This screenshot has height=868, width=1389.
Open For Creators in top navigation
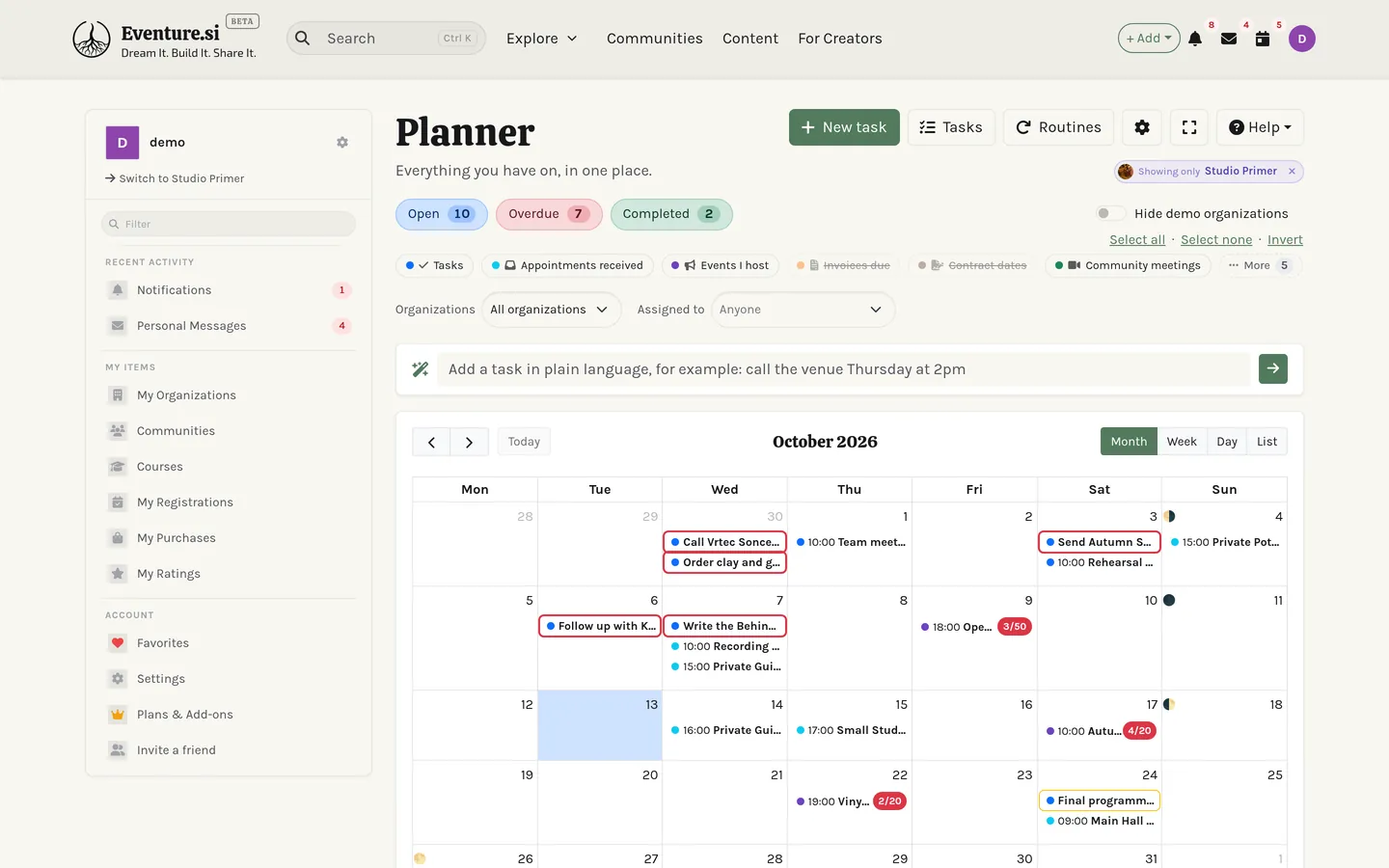click(x=840, y=39)
